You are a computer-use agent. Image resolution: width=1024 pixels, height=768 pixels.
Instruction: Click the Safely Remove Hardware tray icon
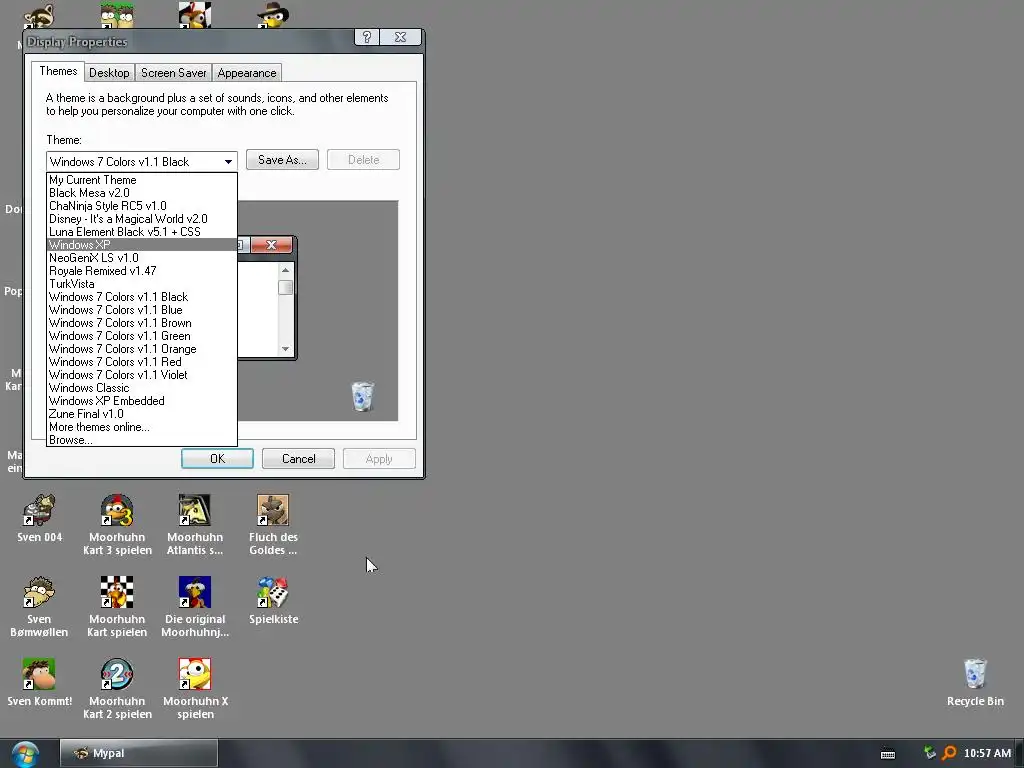tap(929, 753)
